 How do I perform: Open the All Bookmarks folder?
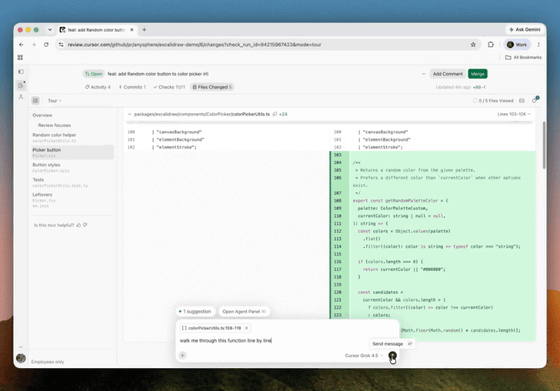pyautogui.click(x=523, y=57)
